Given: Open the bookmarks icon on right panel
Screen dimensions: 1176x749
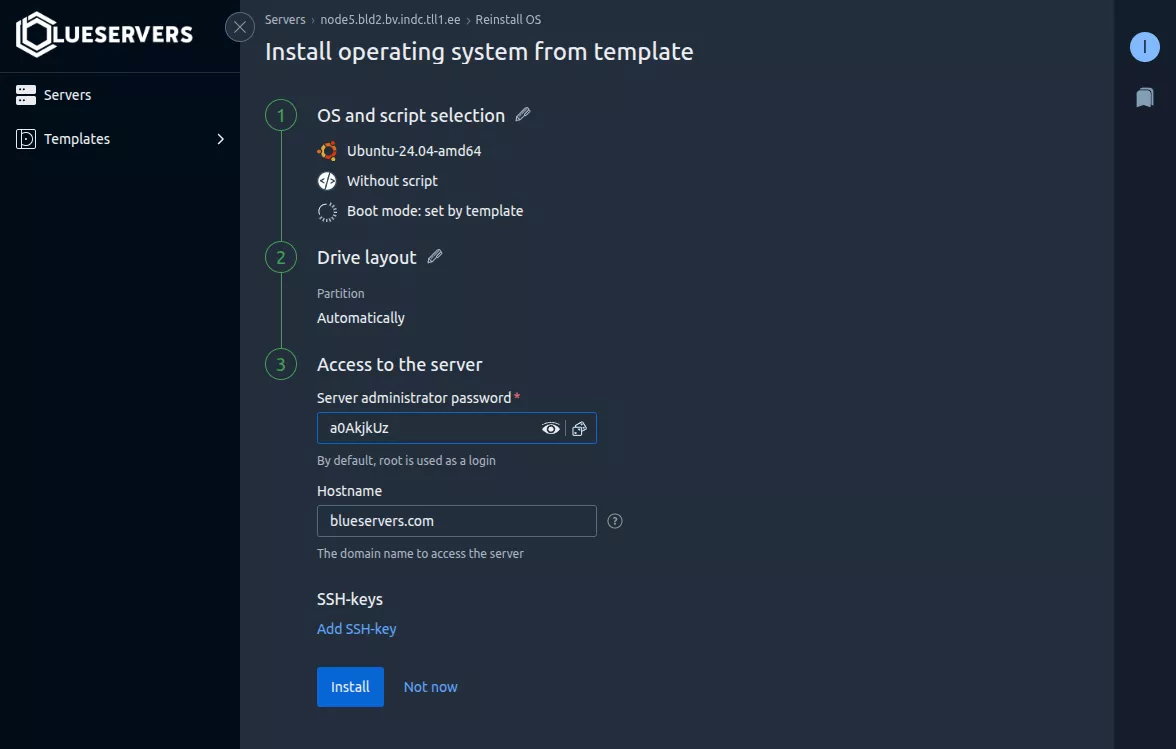Looking at the screenshot, I should tap(1144, 97).
